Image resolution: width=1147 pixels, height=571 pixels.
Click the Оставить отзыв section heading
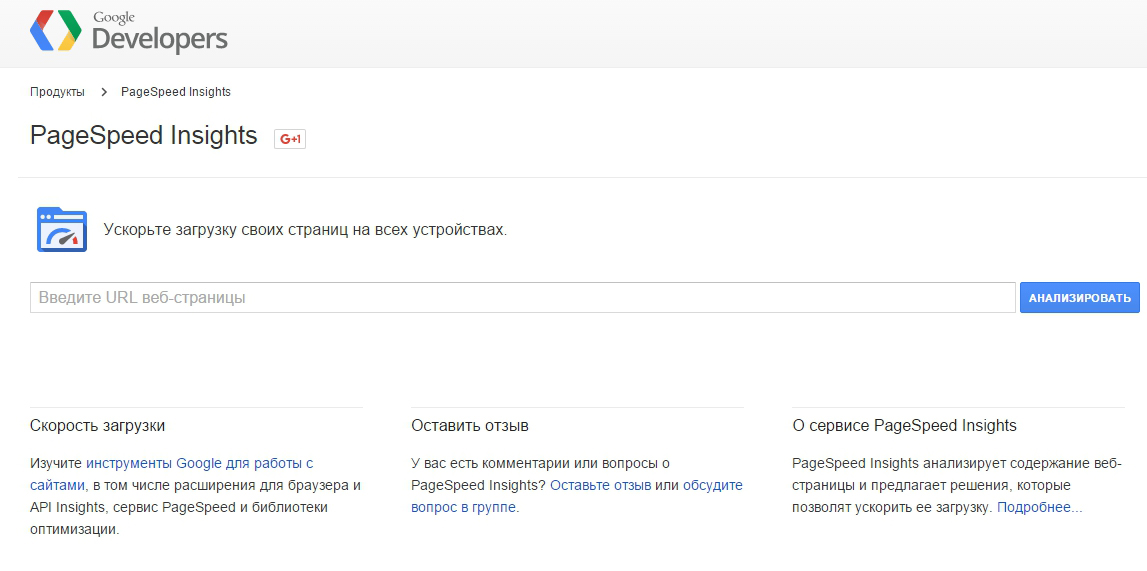pos(470,426)
